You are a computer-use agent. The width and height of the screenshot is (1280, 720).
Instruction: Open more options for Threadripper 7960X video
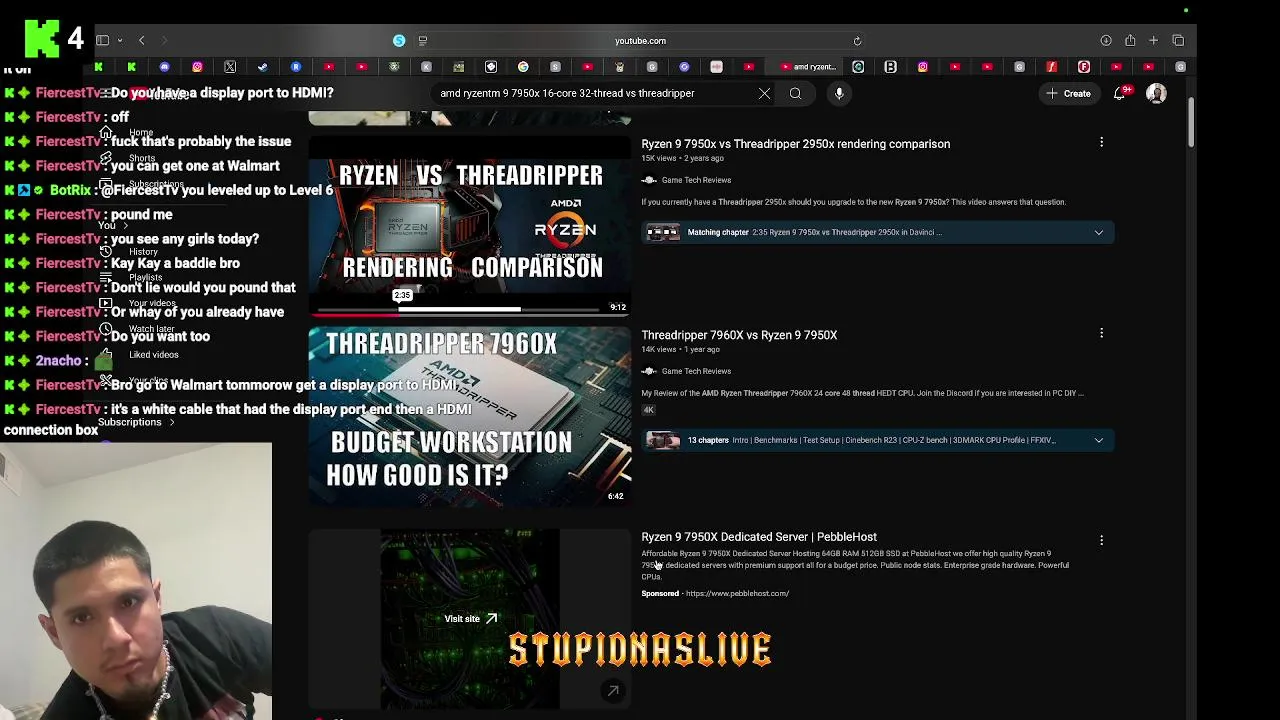pos(1101,333)
